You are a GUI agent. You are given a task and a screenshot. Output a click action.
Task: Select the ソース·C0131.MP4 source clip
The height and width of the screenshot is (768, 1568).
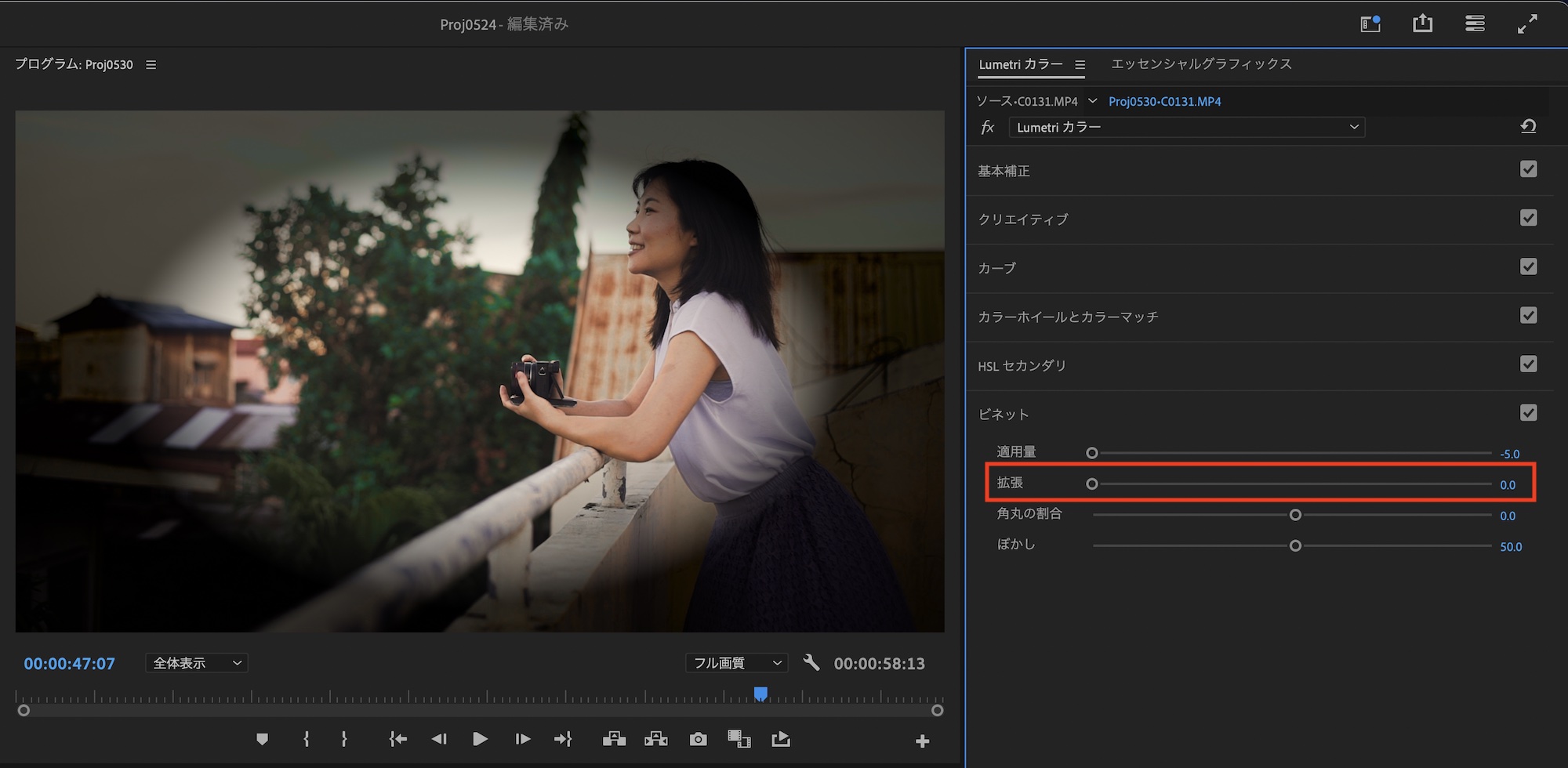(x=1027, y=102)
